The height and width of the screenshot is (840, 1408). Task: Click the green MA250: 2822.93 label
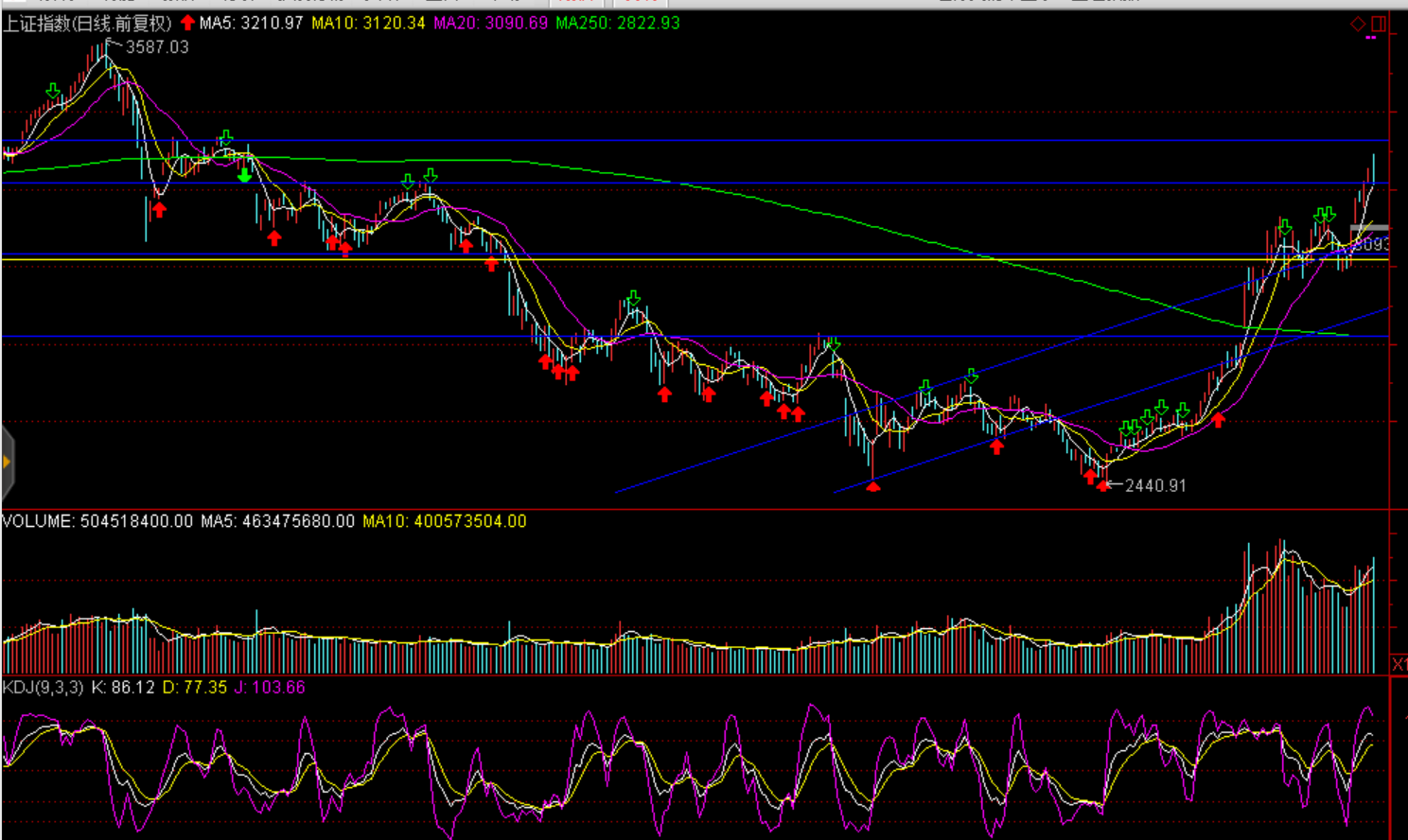click(617, 23)
